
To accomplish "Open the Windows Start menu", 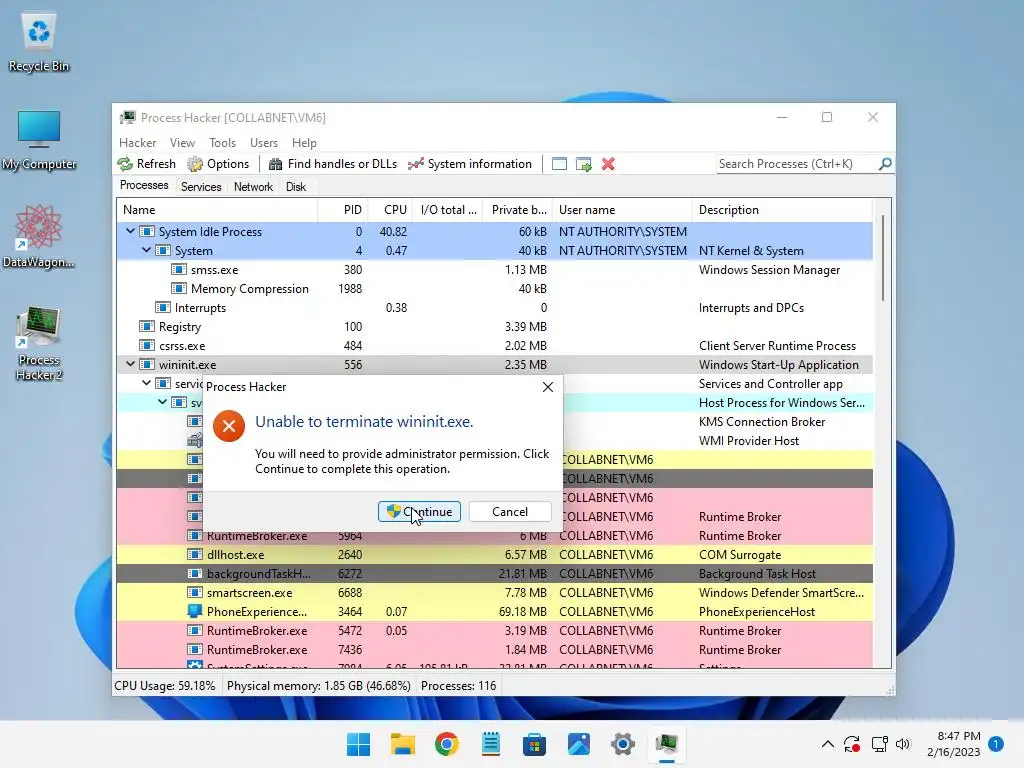I will pyautogui.click(x=358, y=744).
